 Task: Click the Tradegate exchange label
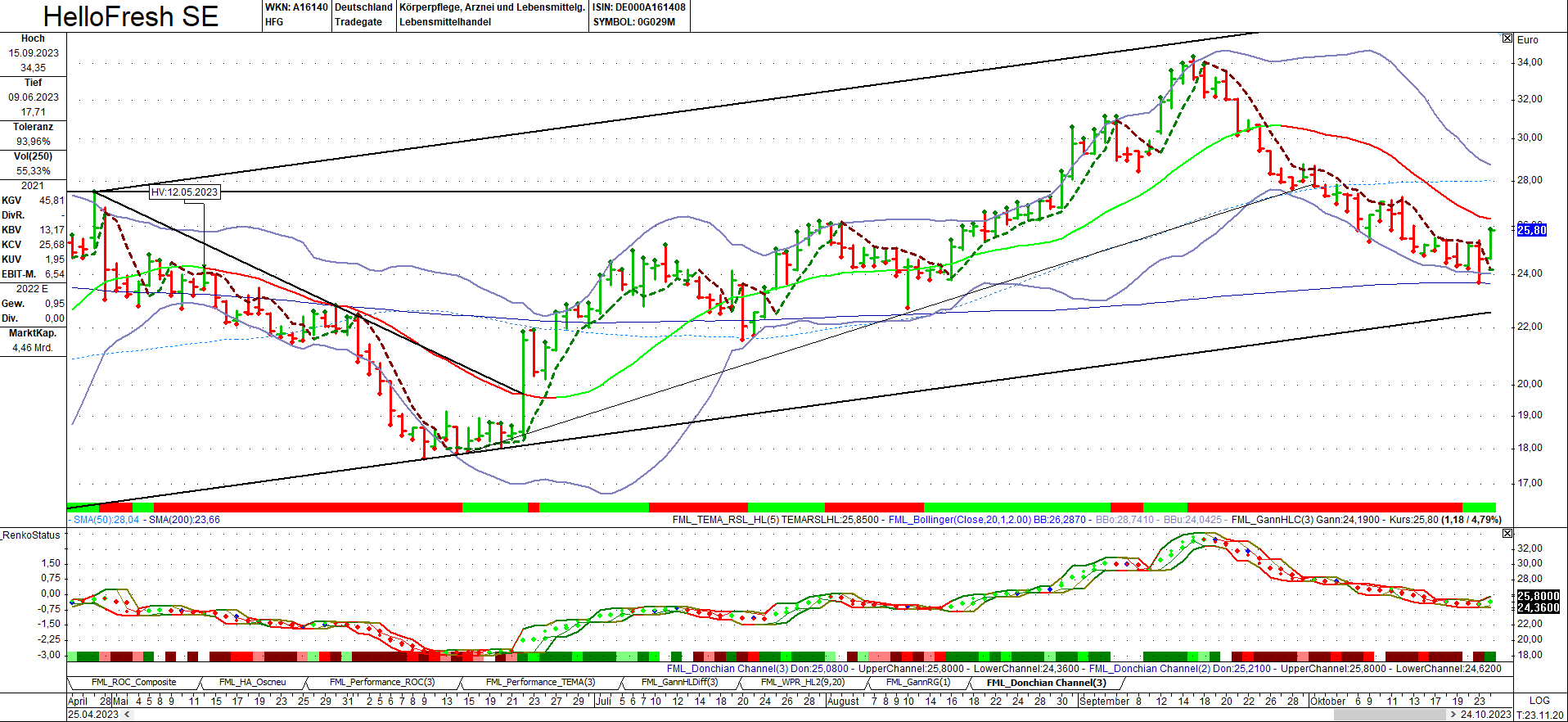(x=358, y=22)
